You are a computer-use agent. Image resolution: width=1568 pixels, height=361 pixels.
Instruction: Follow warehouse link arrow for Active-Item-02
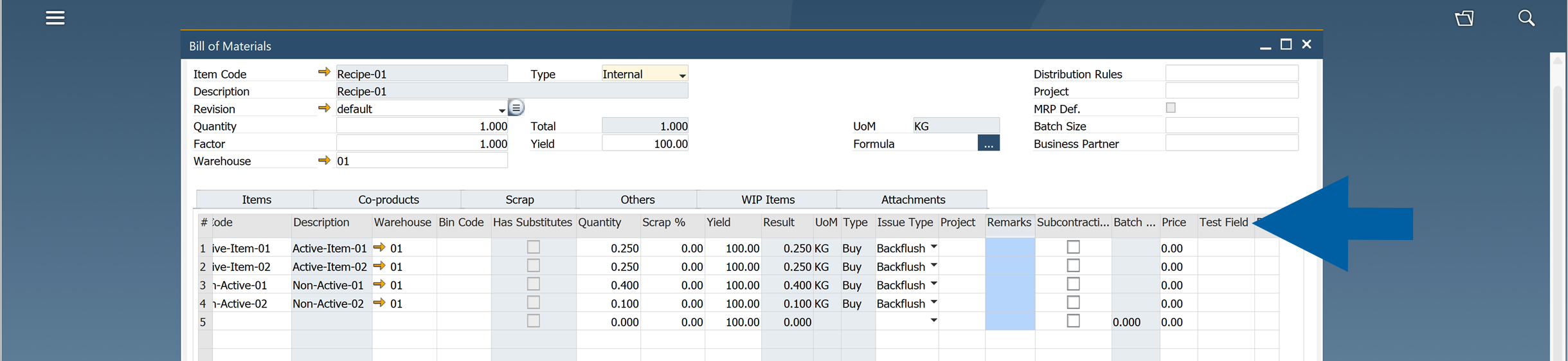379,266
